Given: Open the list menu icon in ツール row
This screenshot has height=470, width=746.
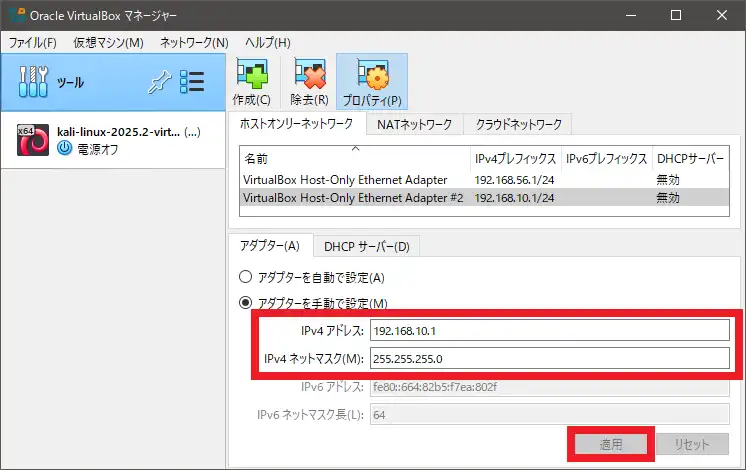Looking at the screenshot, I should 192,82.
